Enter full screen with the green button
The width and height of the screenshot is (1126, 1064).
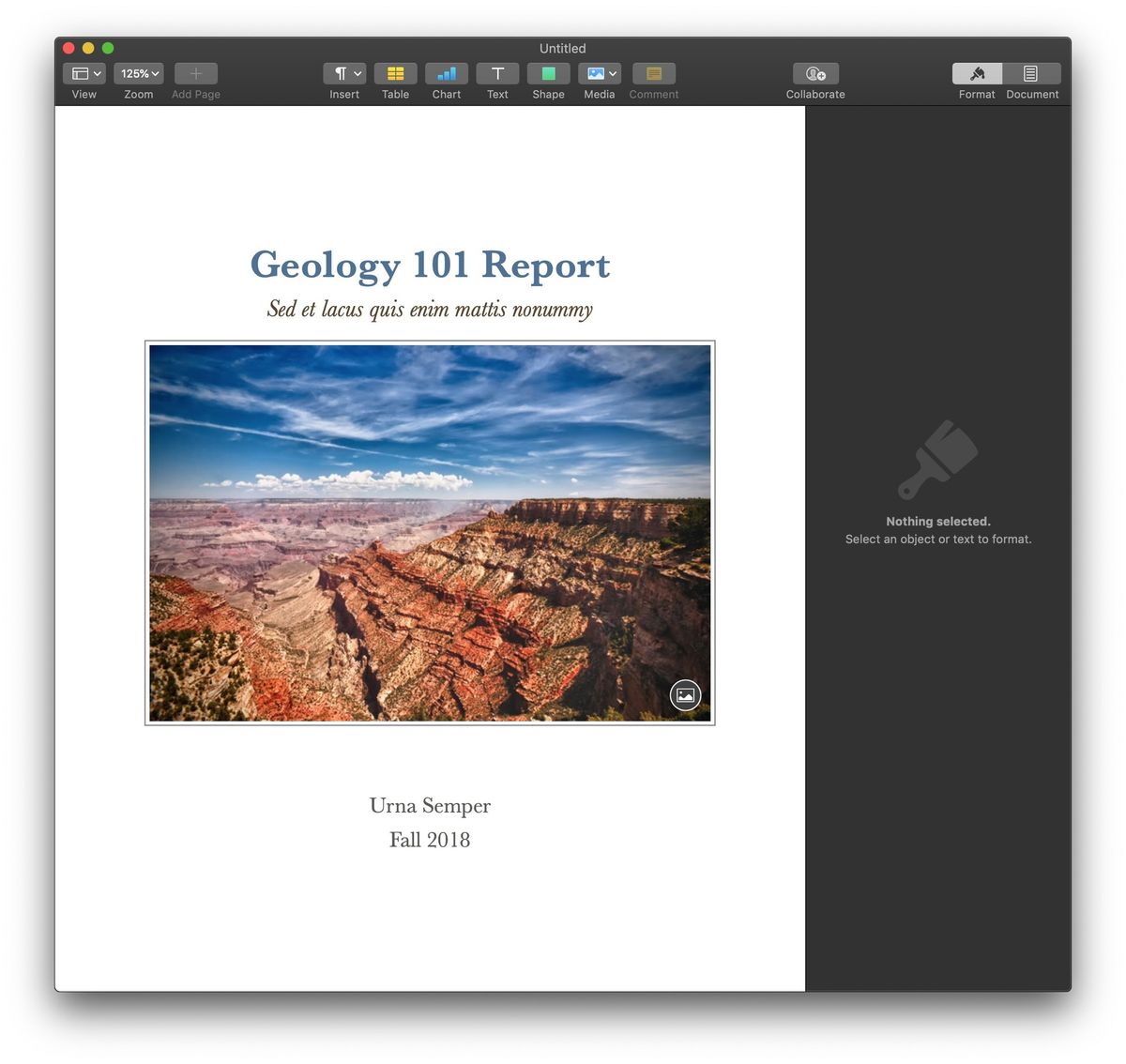[108, 48]
